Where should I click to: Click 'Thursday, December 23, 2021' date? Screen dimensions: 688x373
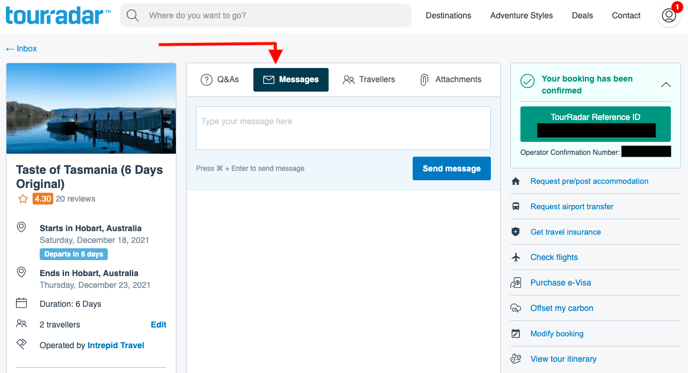pyautogui.click(x=95, y=285)
